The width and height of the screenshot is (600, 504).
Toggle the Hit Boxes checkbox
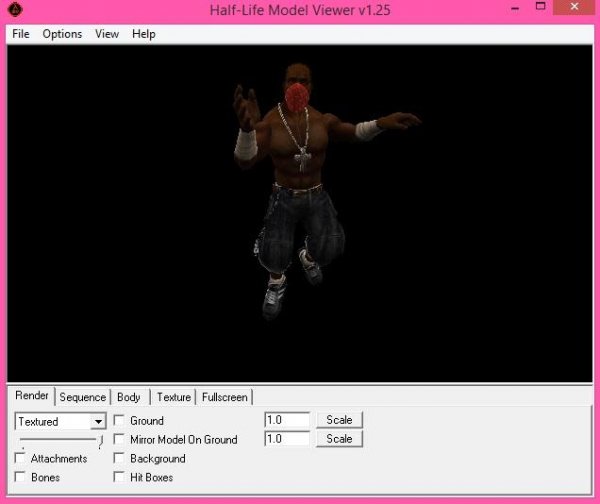119,477
